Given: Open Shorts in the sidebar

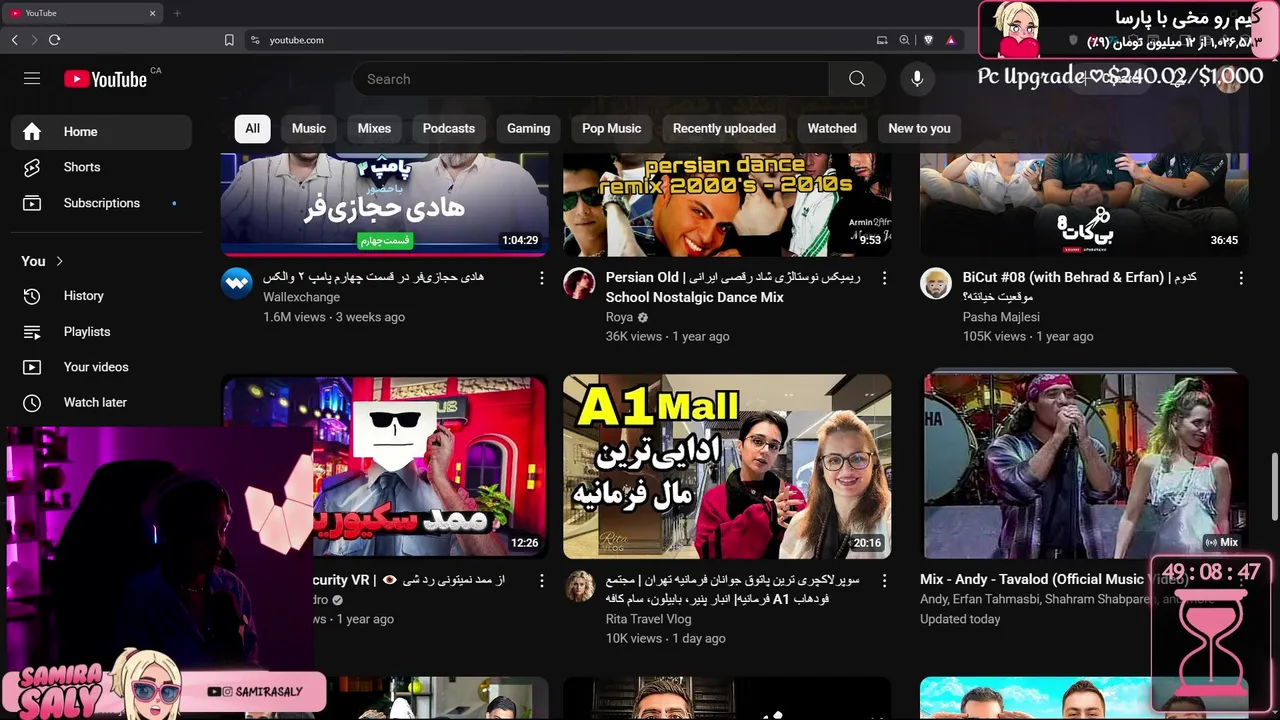Looking at the screenshot, I should point(101,167).
